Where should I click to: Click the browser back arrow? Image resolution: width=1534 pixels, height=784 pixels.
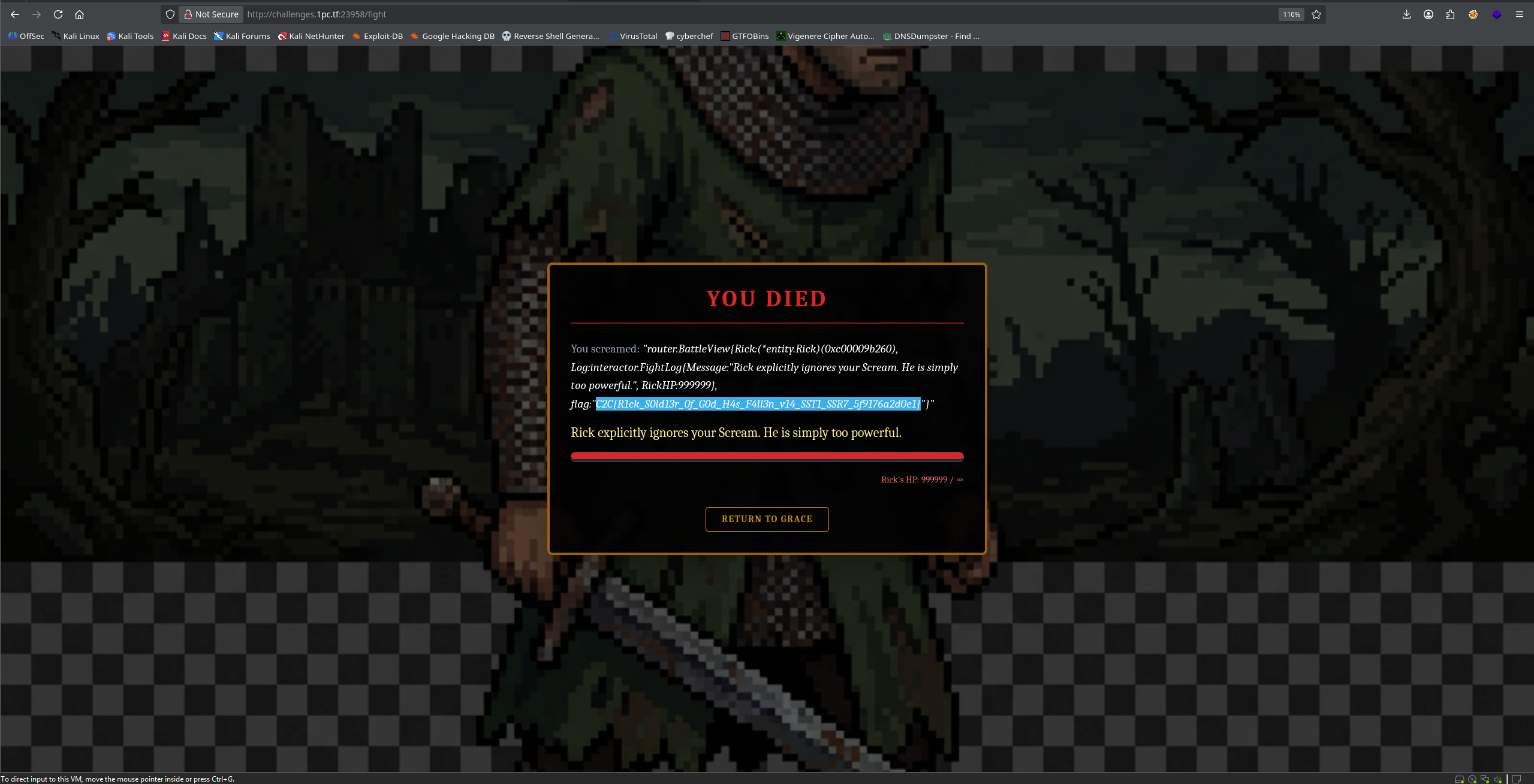coord(15,14)
